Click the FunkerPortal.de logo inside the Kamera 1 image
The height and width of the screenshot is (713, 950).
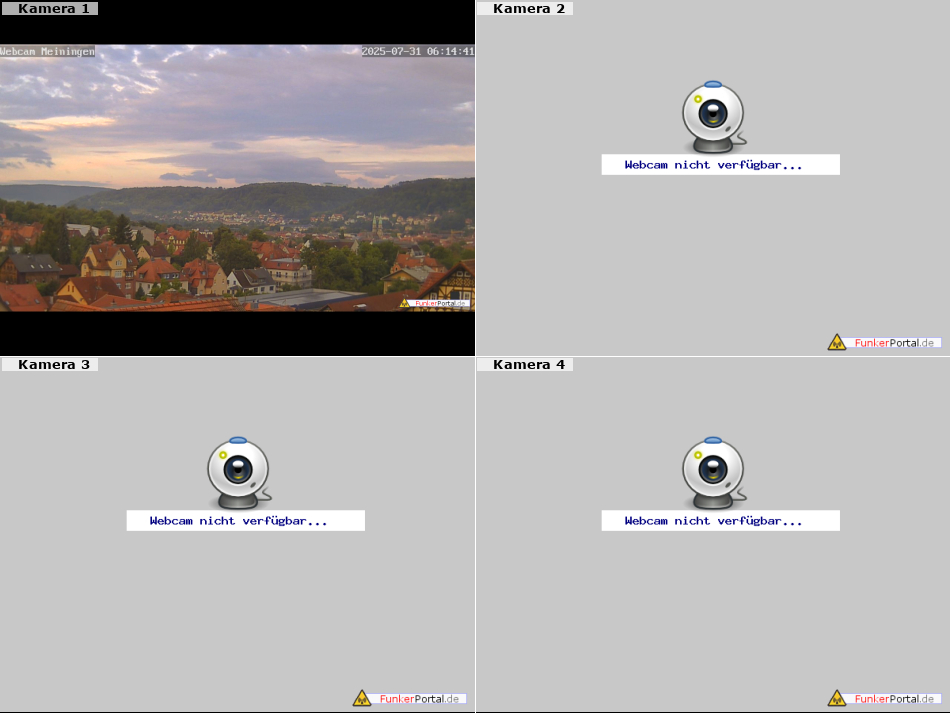[434, 303]
